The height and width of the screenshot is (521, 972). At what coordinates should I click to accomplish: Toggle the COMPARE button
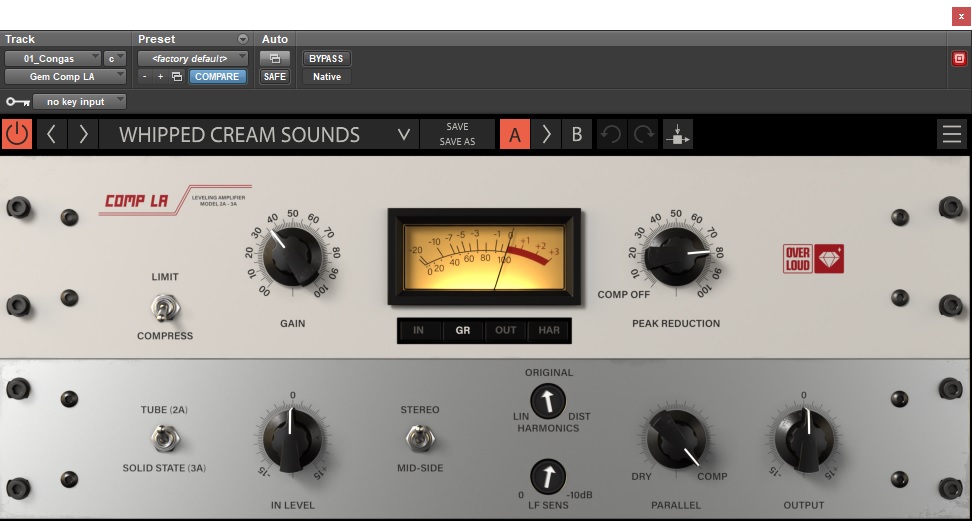click(x=217, y=77)
